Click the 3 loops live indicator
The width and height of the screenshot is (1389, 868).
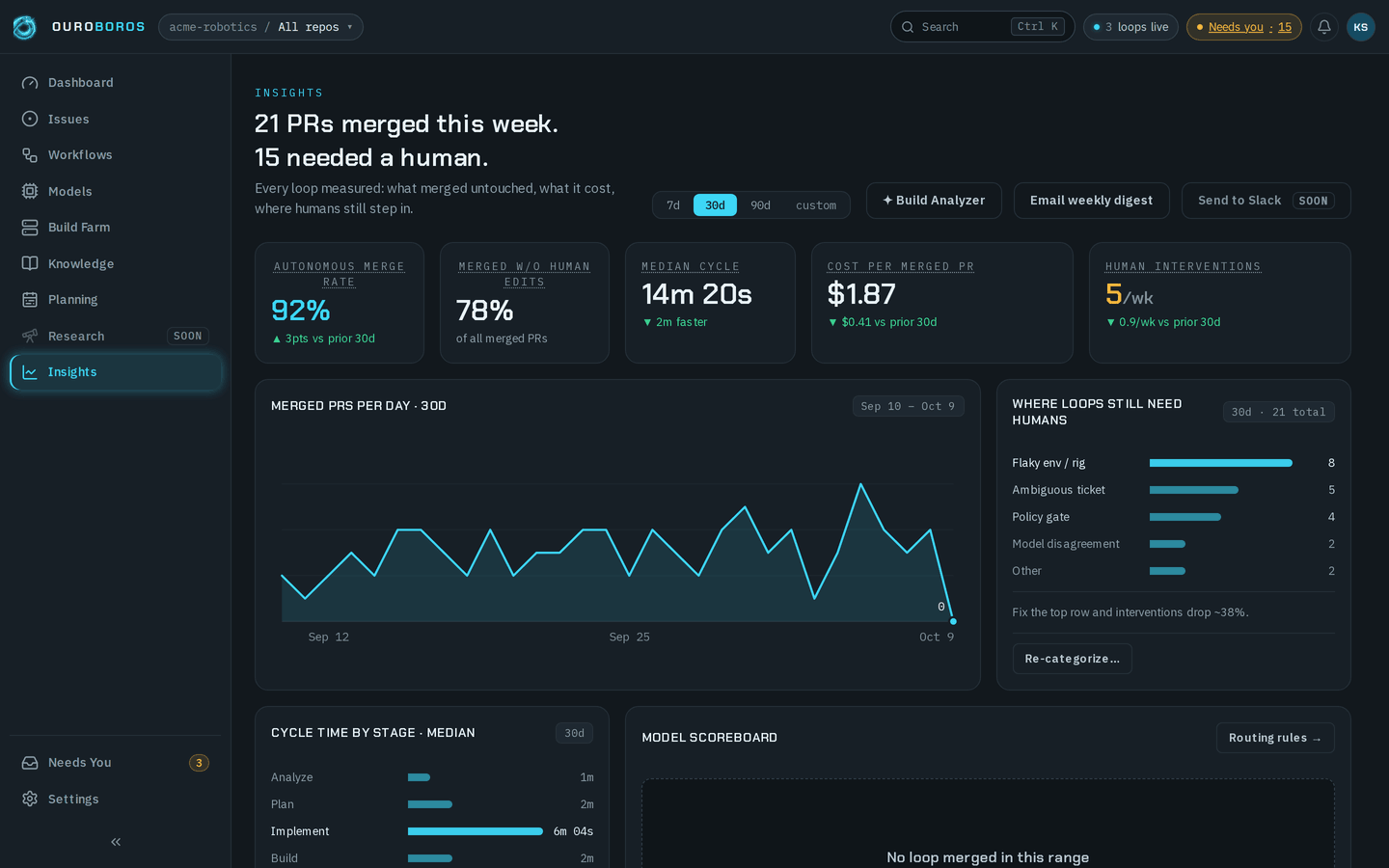tap(1130, 27)
